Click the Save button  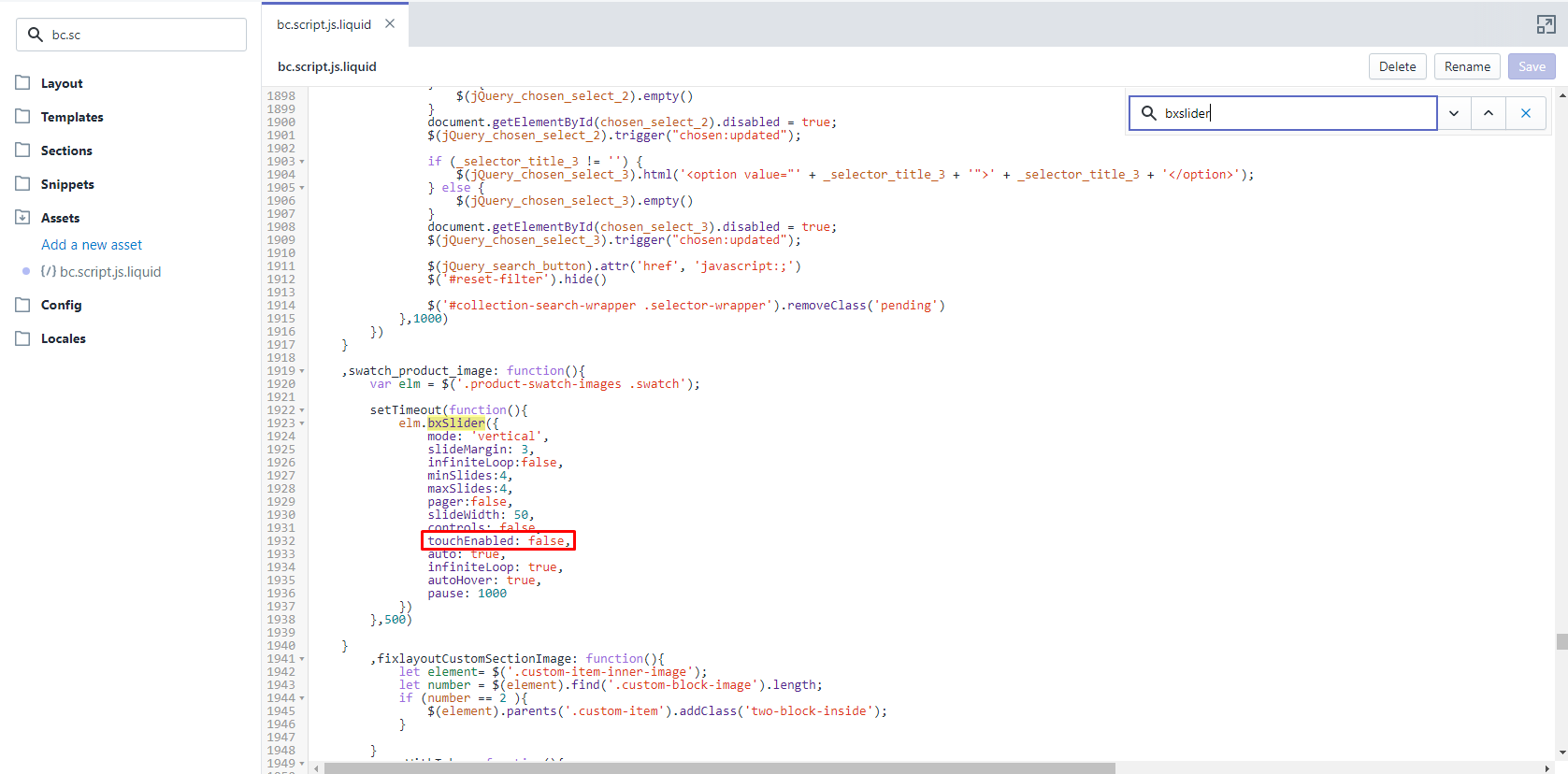(1532, 66)
